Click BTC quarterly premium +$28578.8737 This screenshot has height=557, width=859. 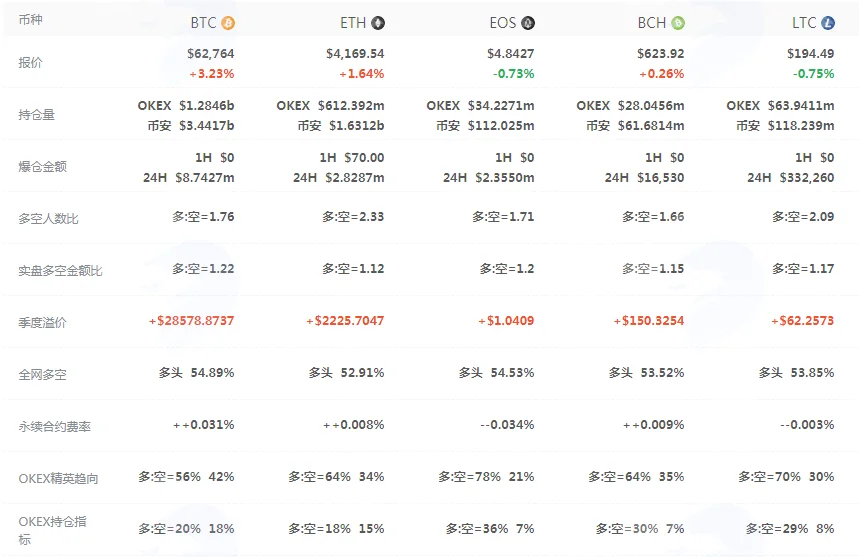(191, 321)
